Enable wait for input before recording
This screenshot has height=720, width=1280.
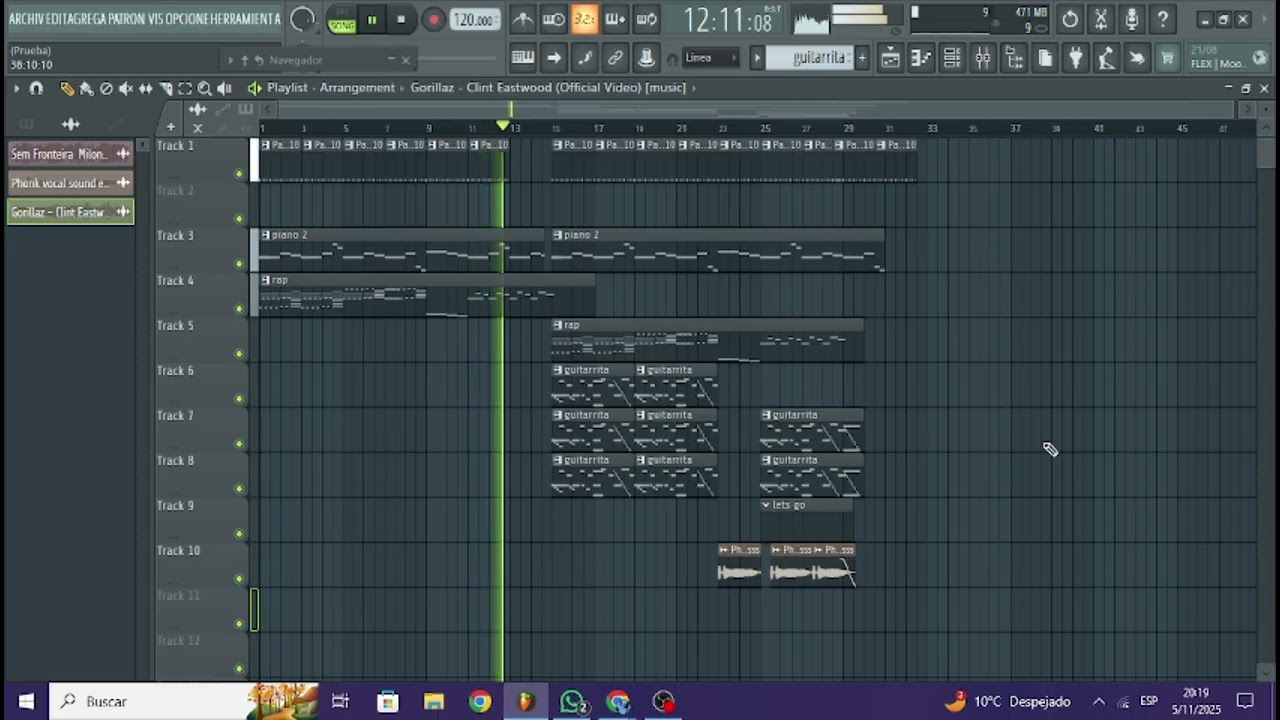click(x=553, y=19)
